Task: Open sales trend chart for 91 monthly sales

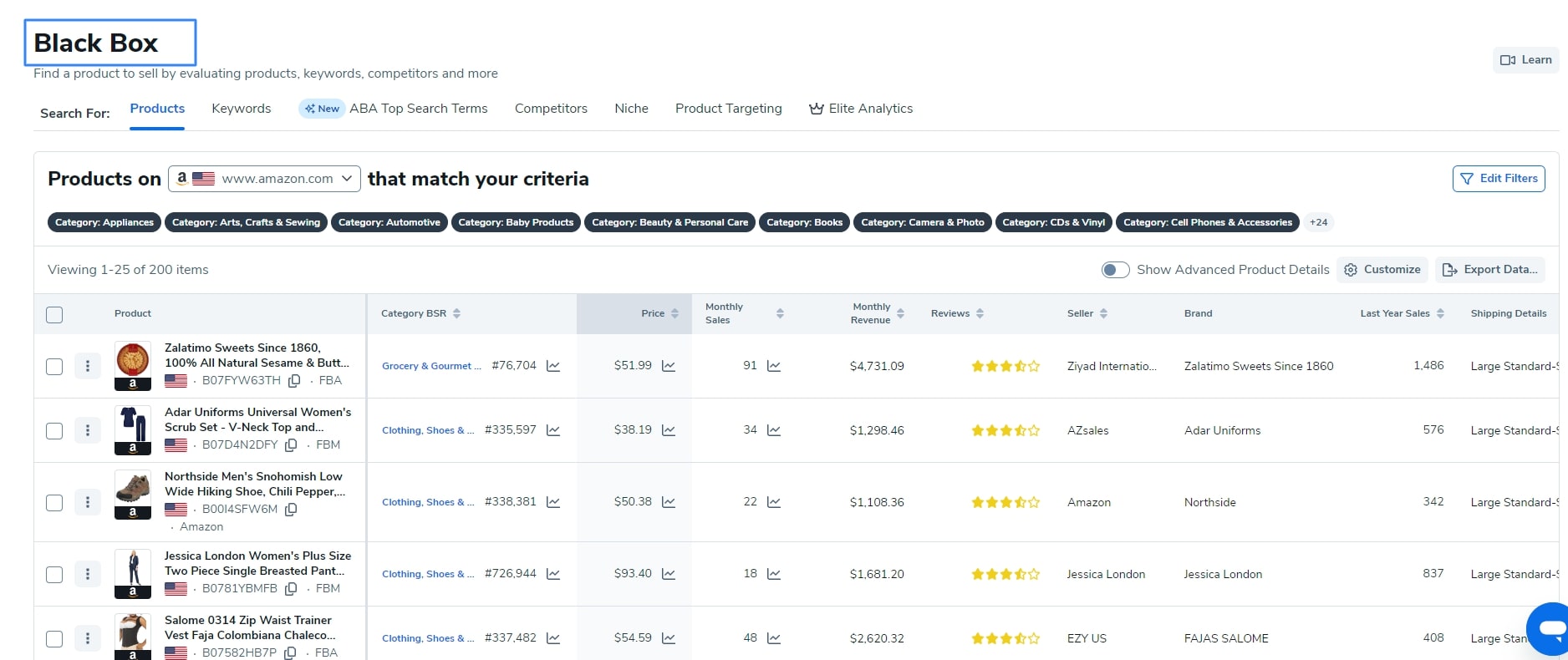Action: point(774,366)
